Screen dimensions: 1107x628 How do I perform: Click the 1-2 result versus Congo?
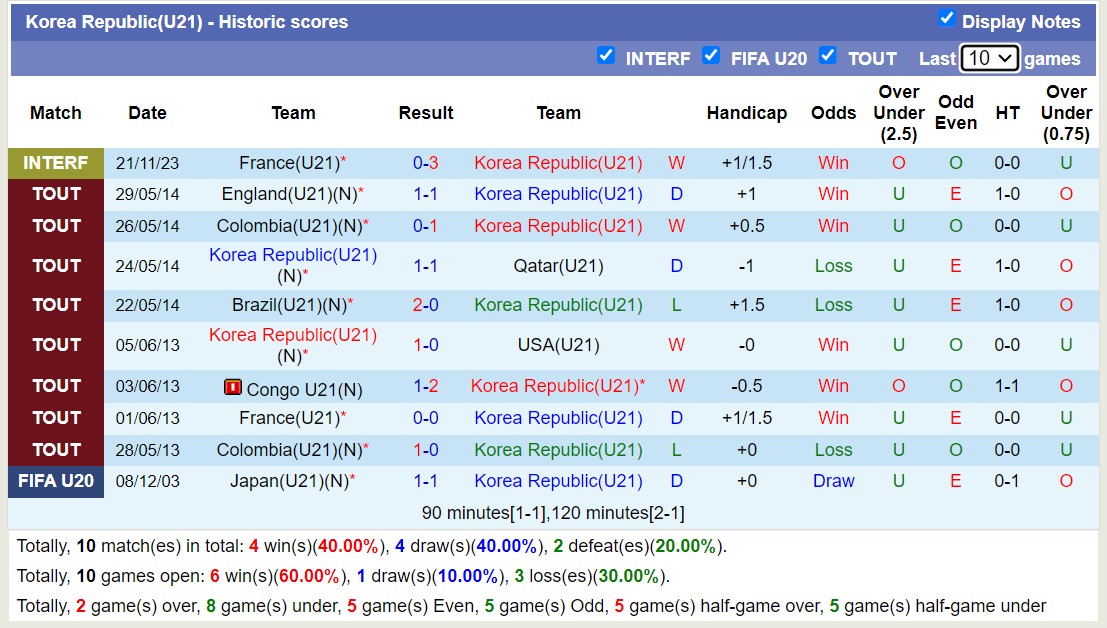(x=426, y=386)
